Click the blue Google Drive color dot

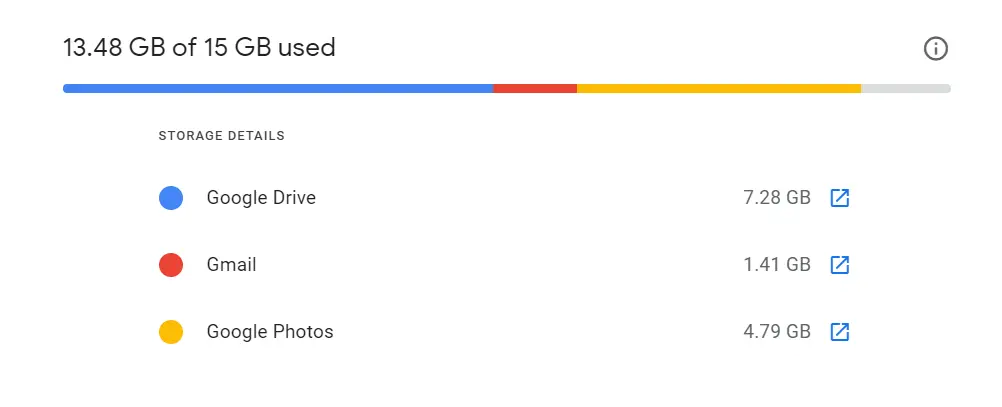[171, 198]
